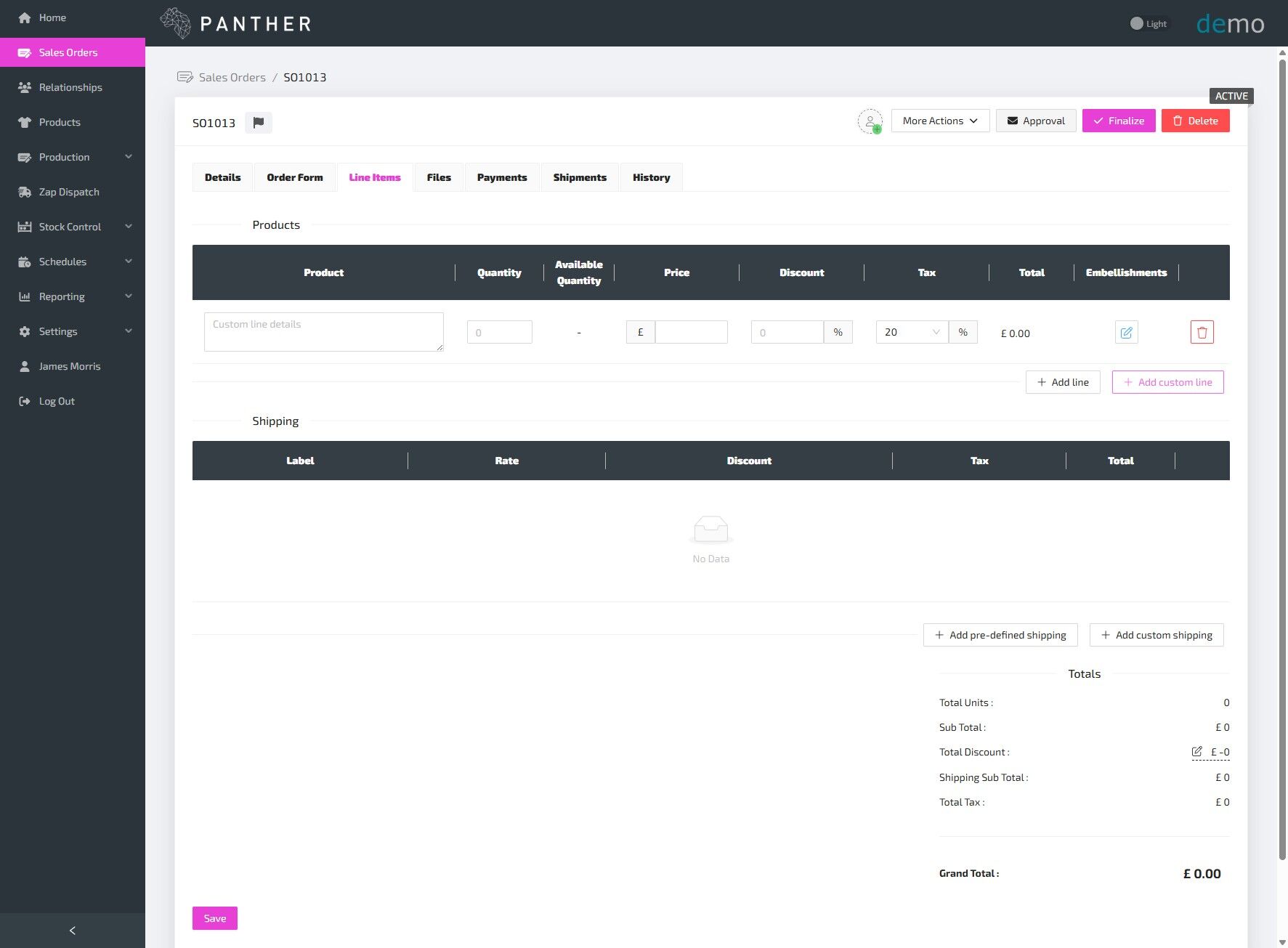Click the Finalize button
Viewport: 1288px width, 948px height.
click(1119, 121)
